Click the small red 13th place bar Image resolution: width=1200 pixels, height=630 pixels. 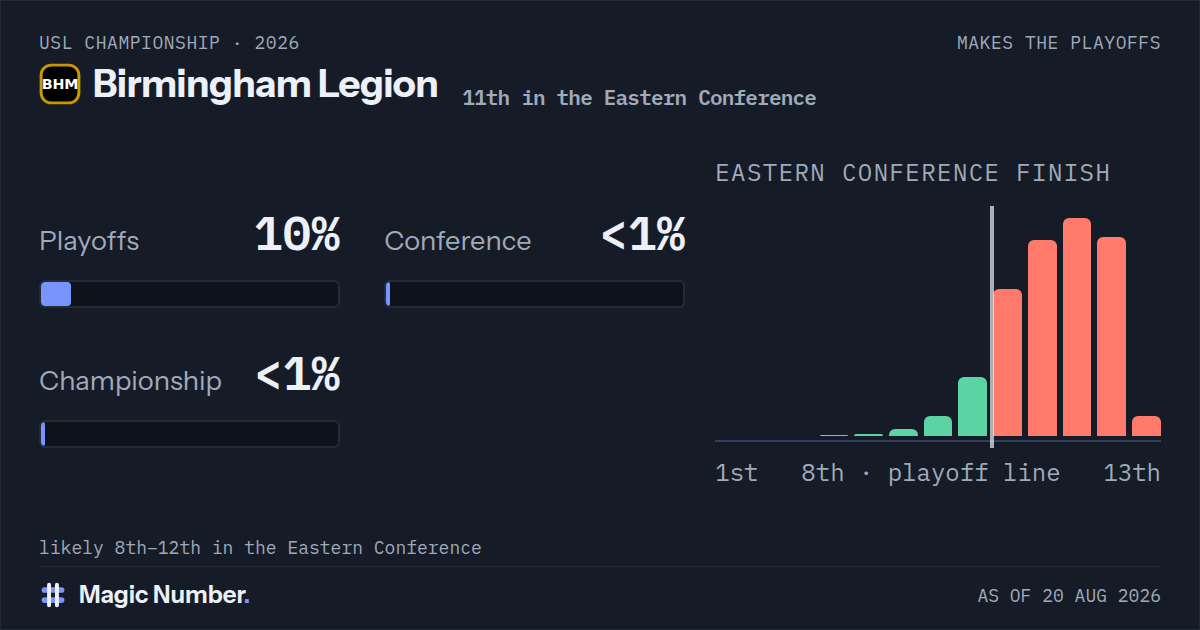1146,426
